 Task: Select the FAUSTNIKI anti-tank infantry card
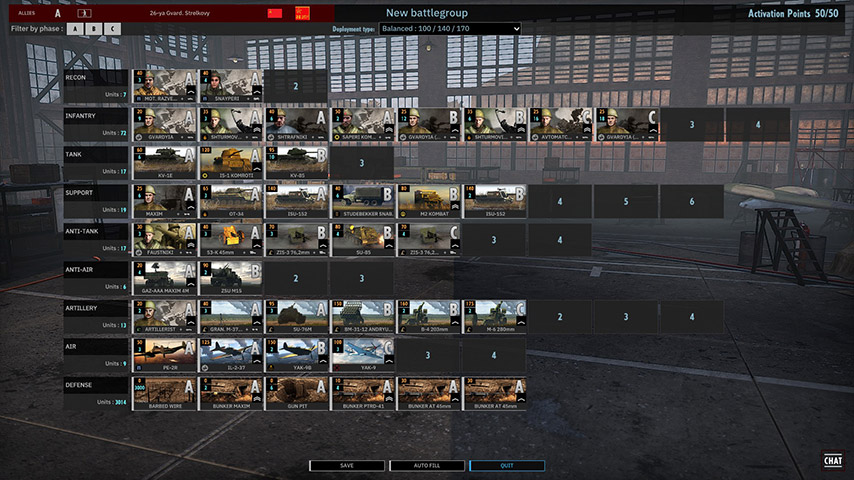[x=164, y=240]
